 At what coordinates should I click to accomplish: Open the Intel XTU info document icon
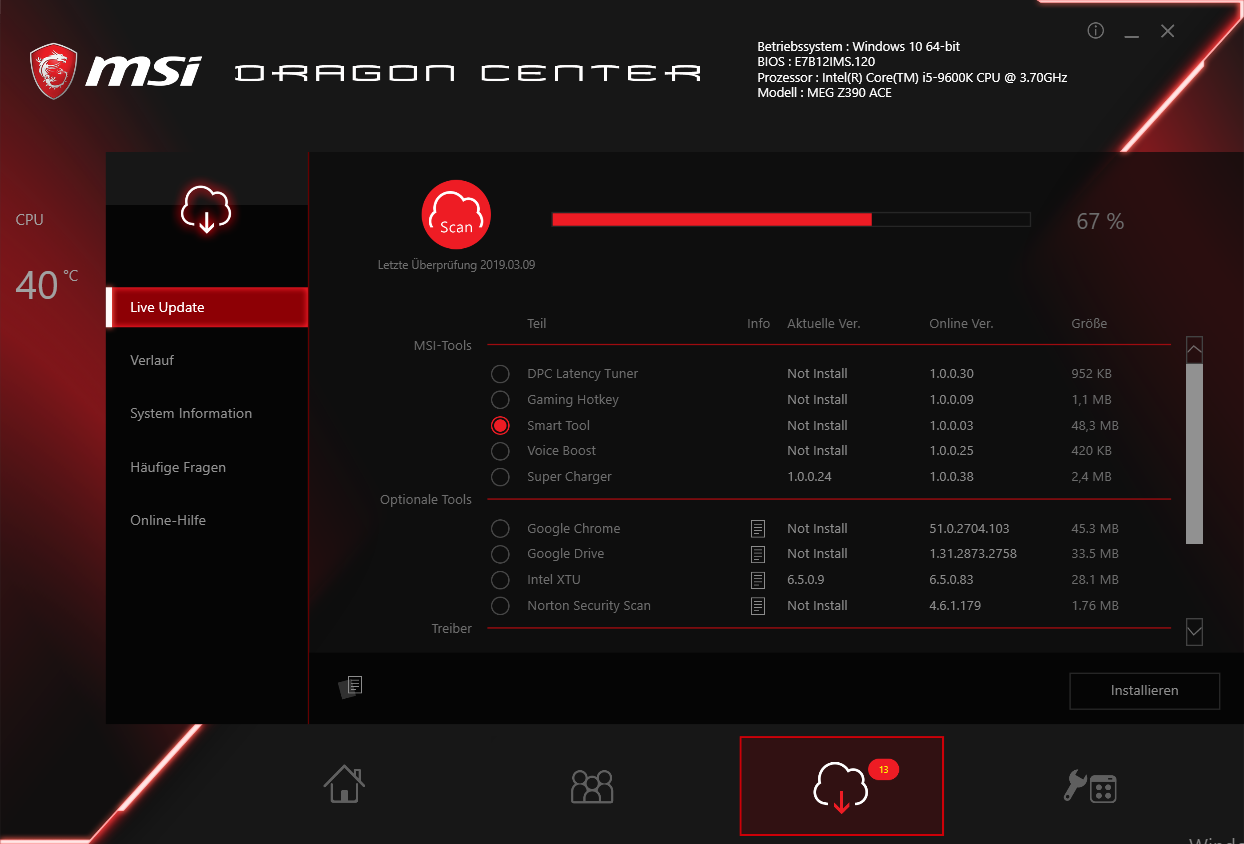click(758, 580)
